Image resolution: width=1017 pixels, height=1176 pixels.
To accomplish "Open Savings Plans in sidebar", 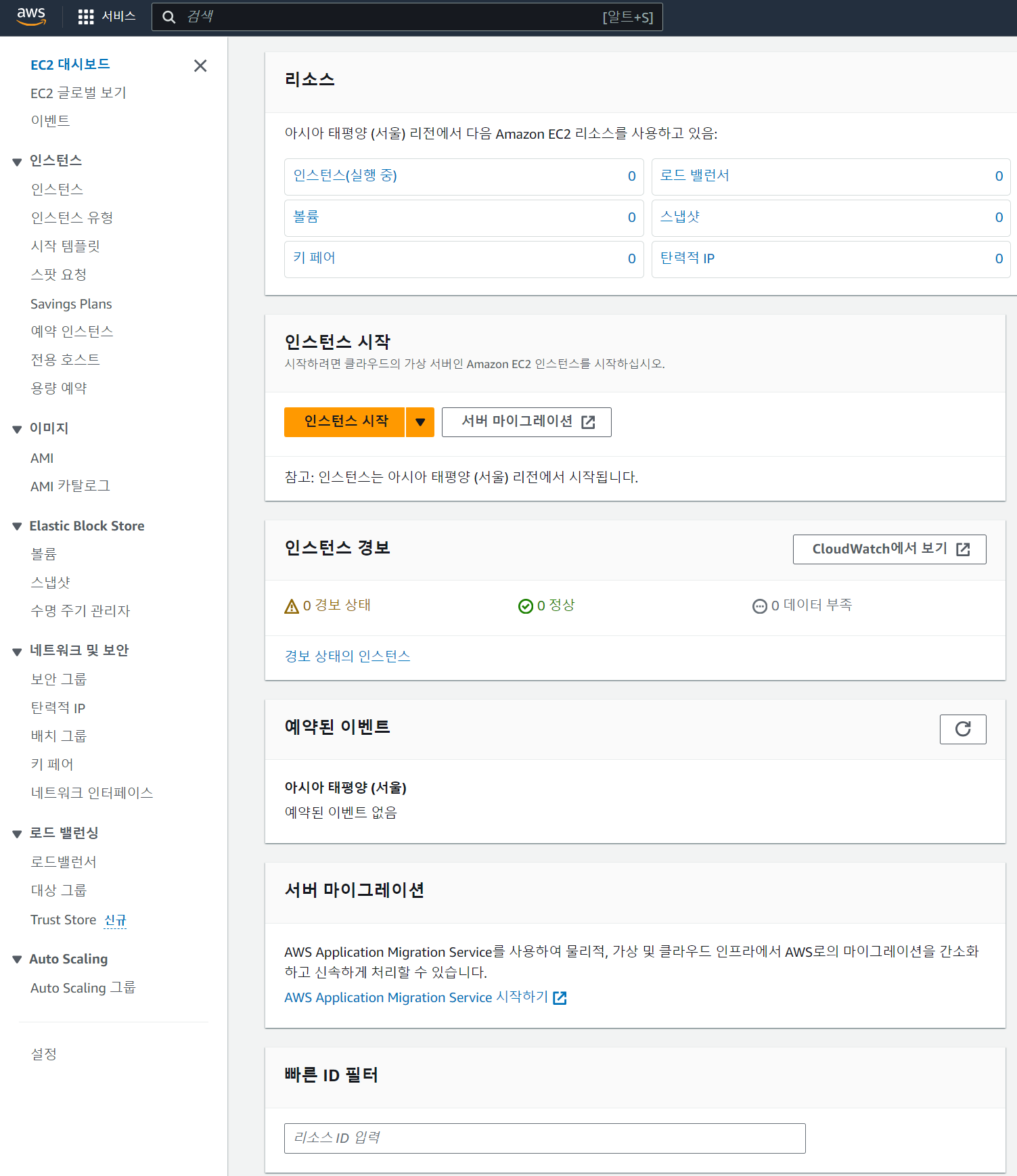I will 71,304.
